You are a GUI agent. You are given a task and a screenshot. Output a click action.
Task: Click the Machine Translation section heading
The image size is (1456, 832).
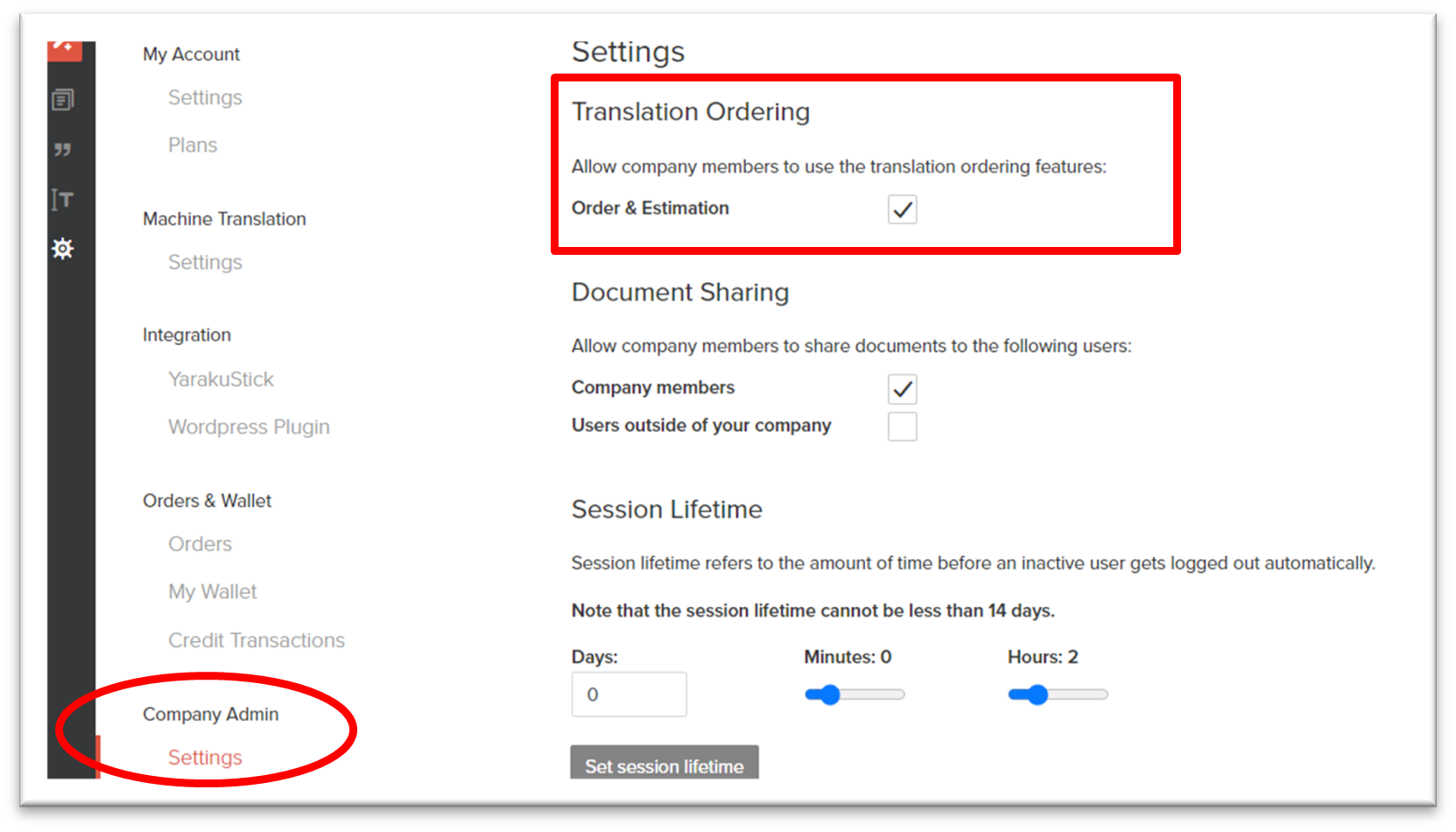224,219
